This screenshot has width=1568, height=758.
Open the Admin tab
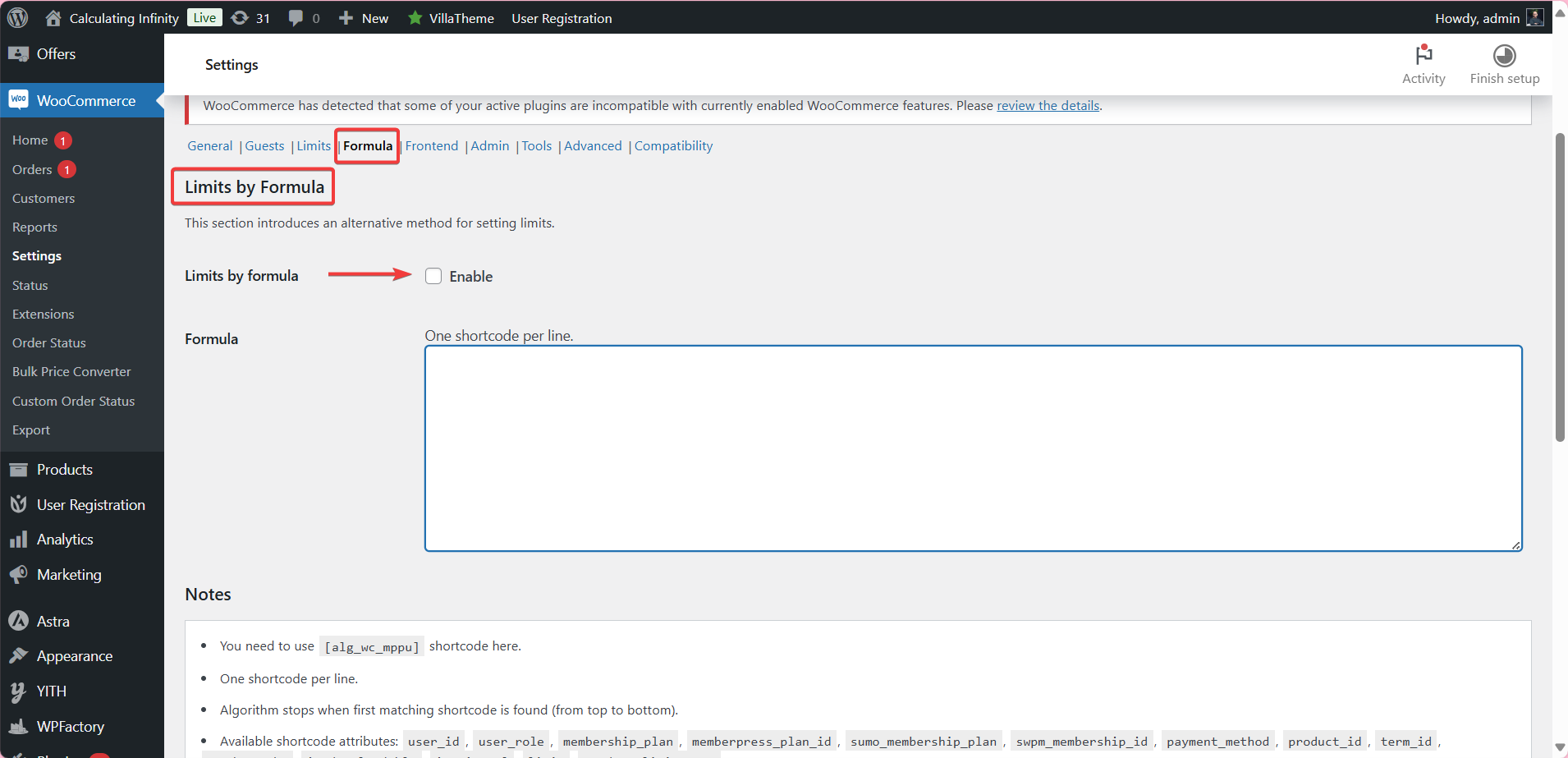490,145
